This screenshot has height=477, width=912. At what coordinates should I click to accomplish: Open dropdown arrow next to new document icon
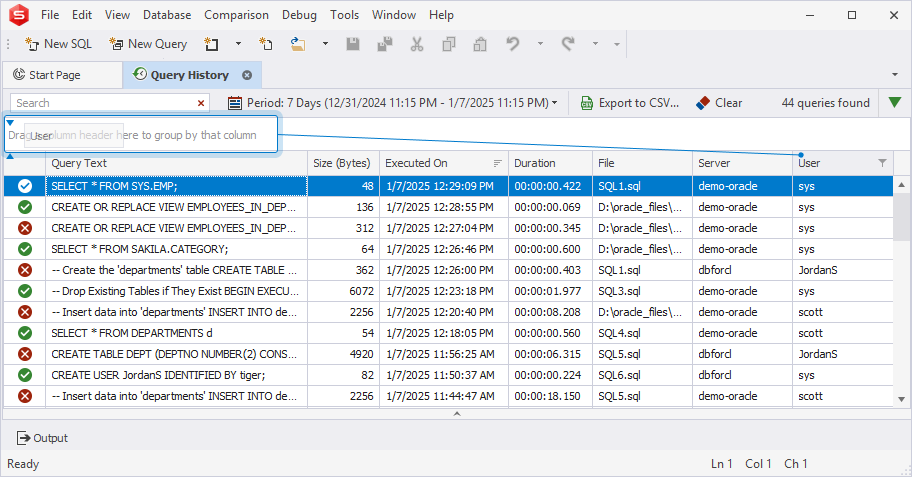(238, 44)
